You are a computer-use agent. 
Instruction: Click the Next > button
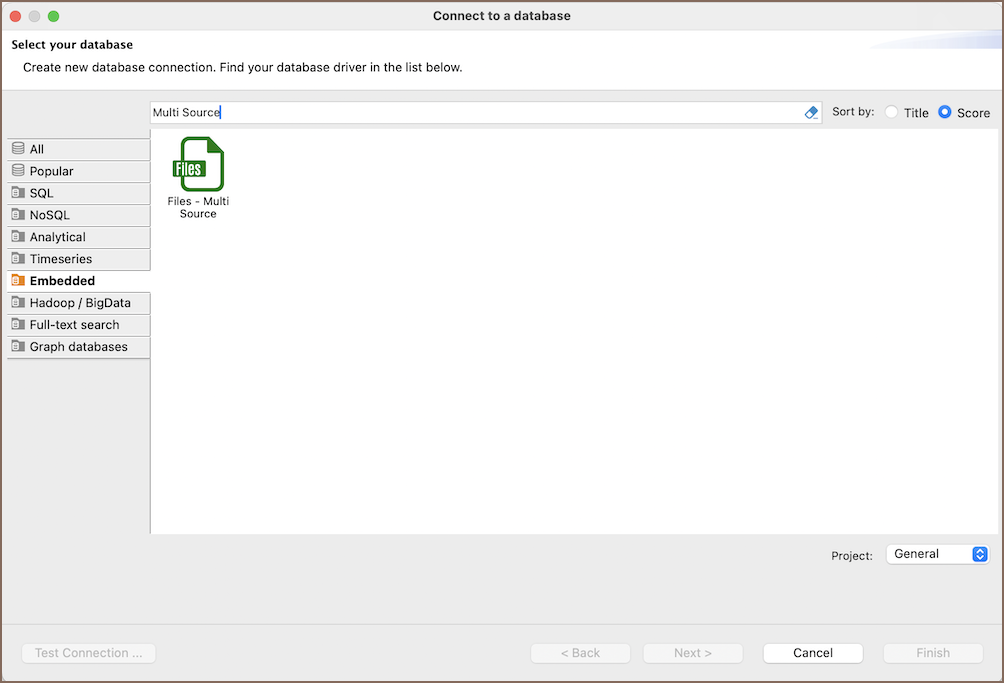pos(693,653)
